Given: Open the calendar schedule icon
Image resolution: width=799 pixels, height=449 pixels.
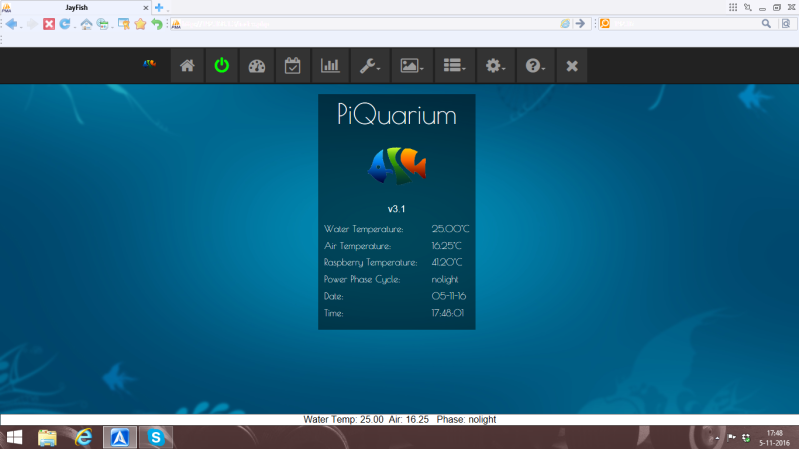Looking at the screenshot, I should coord(293,66).
